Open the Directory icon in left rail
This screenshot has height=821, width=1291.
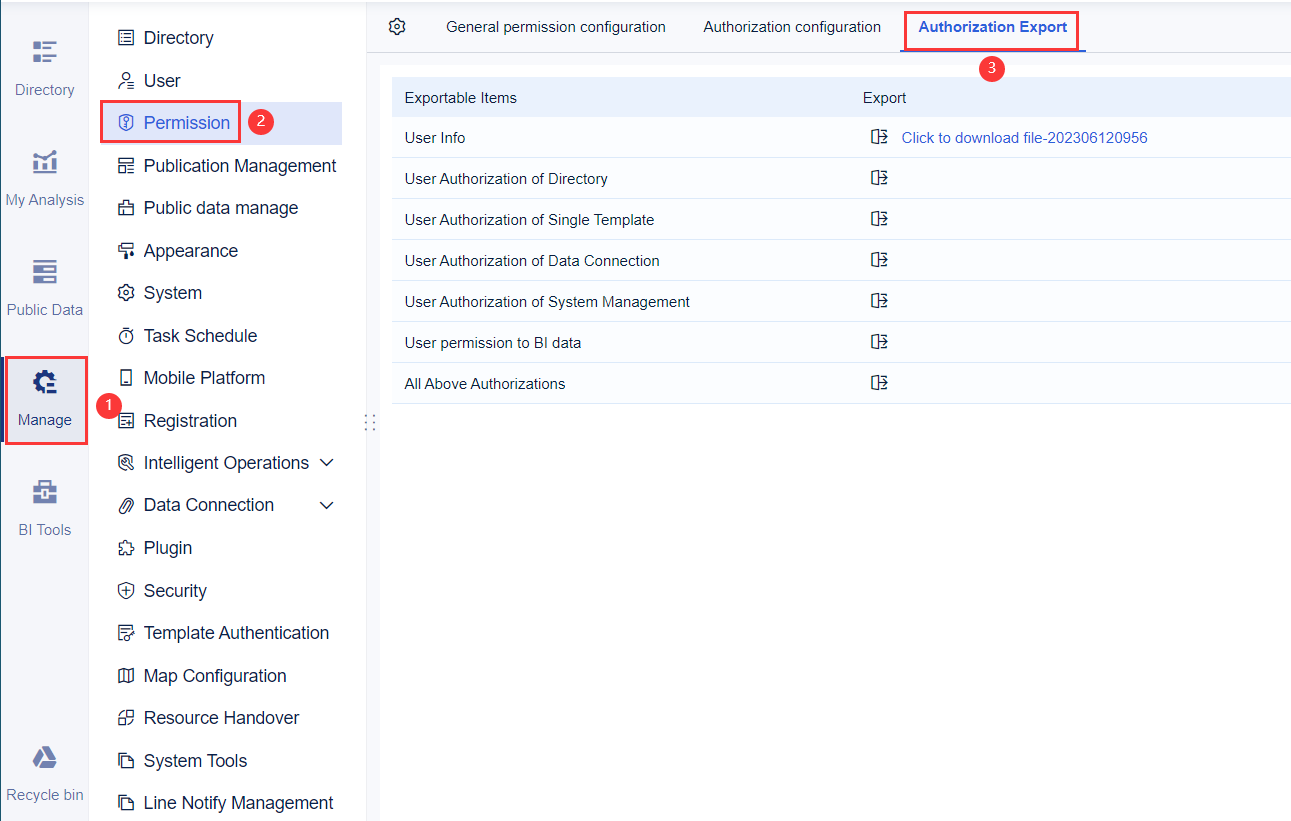[45, 52]
